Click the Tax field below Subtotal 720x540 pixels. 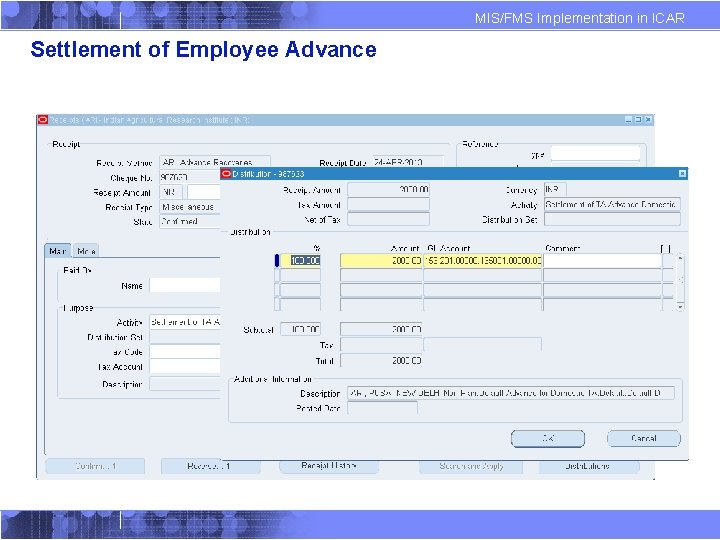381,345
